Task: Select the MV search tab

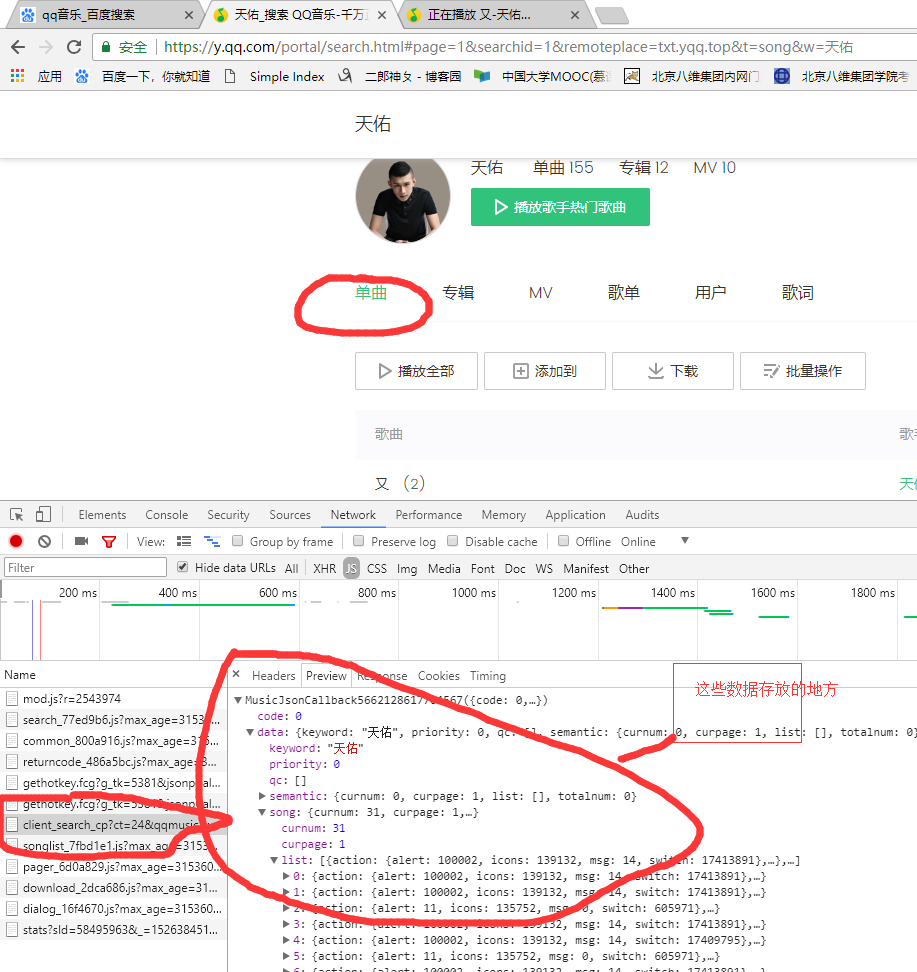Action: tap(541, 293)
